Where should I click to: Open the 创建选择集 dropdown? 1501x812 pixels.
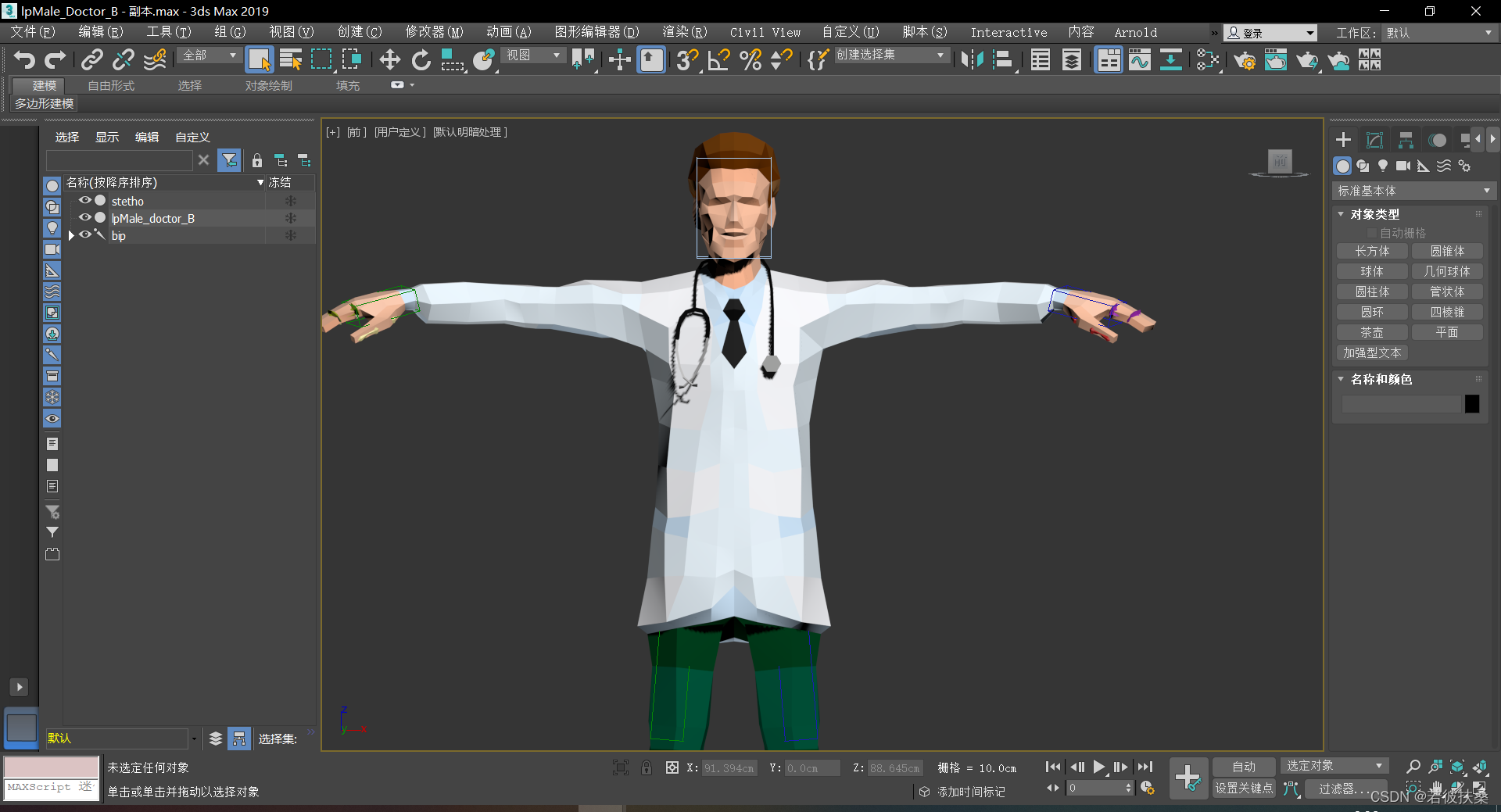tap(891, 55)
